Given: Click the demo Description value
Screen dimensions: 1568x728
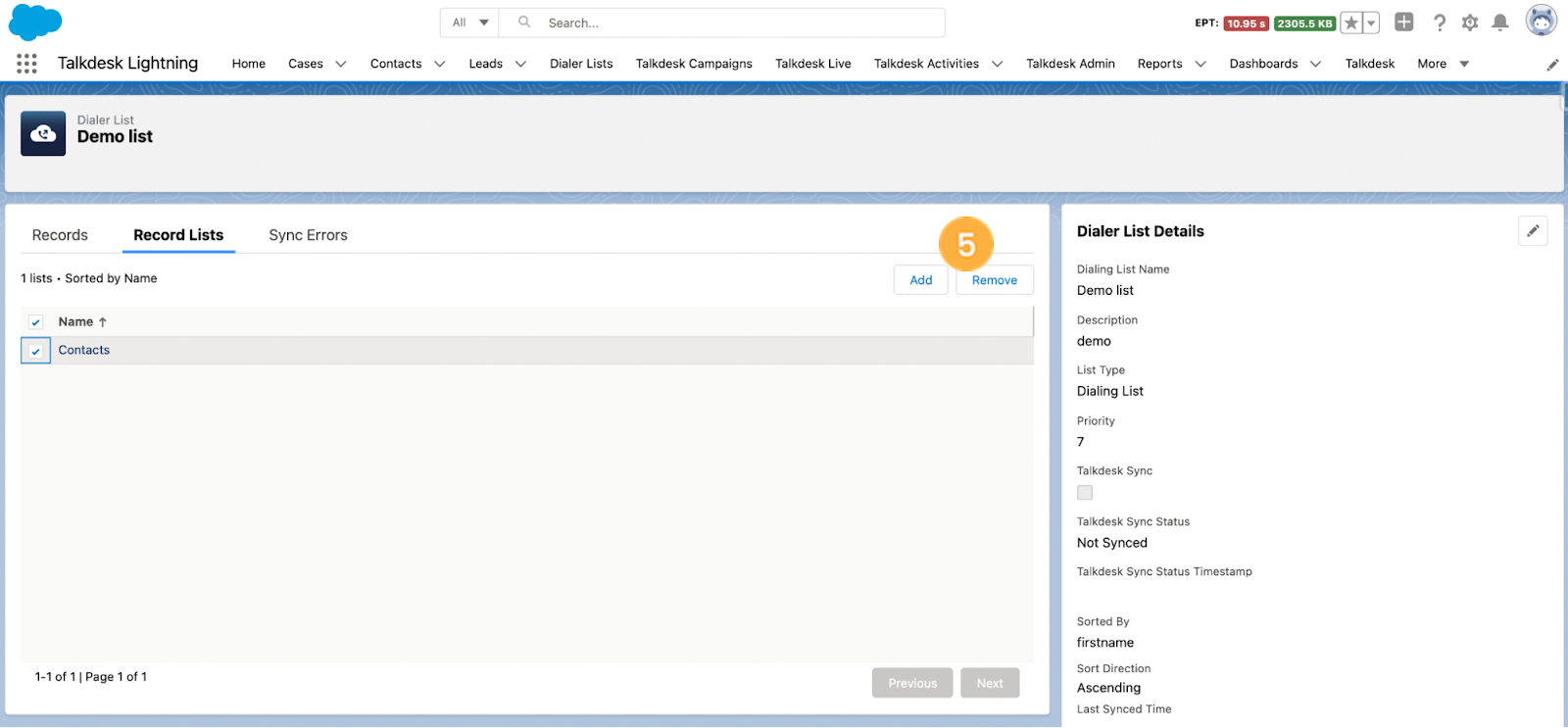Looking at the screenshot, I should (1094, 341).
